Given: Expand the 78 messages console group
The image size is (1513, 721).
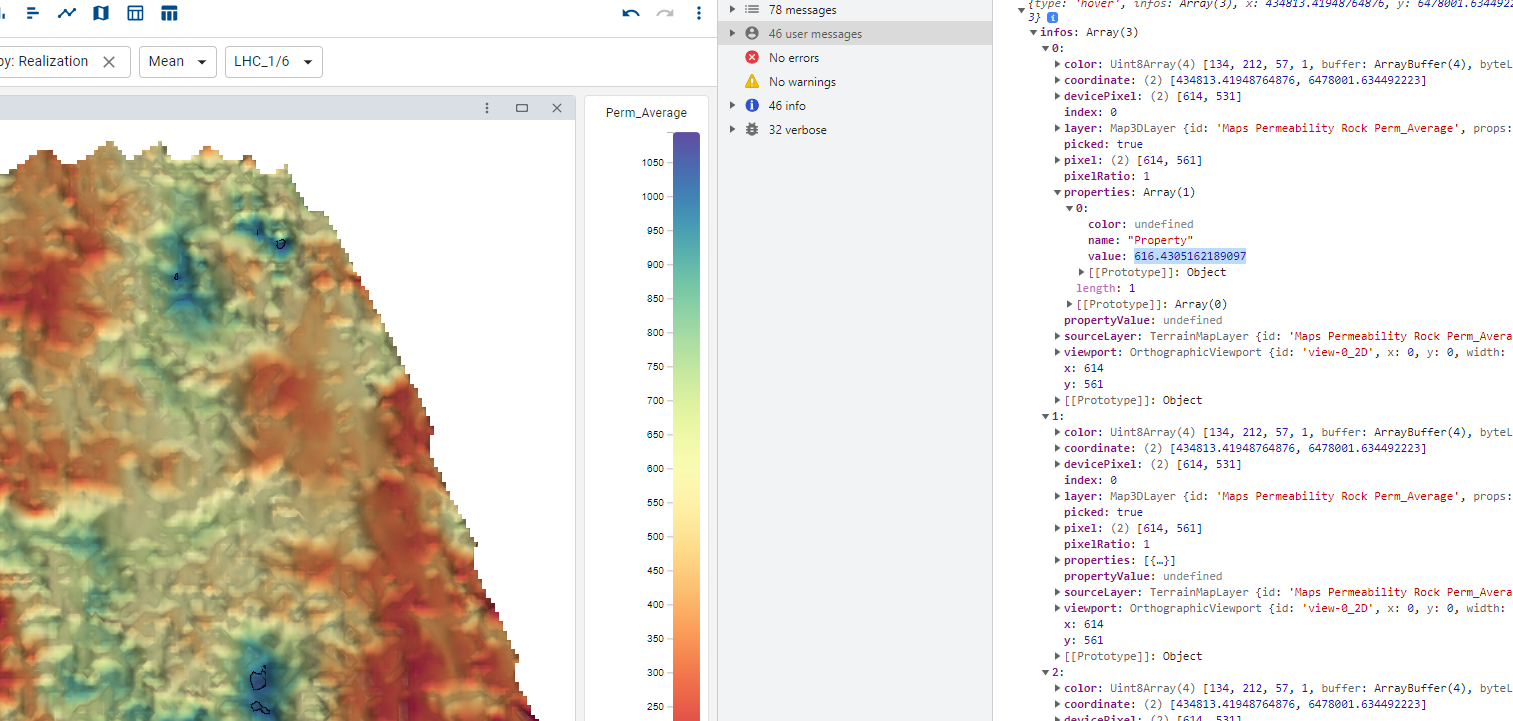Looking at the screenshot, I should (x=733, y=9).
